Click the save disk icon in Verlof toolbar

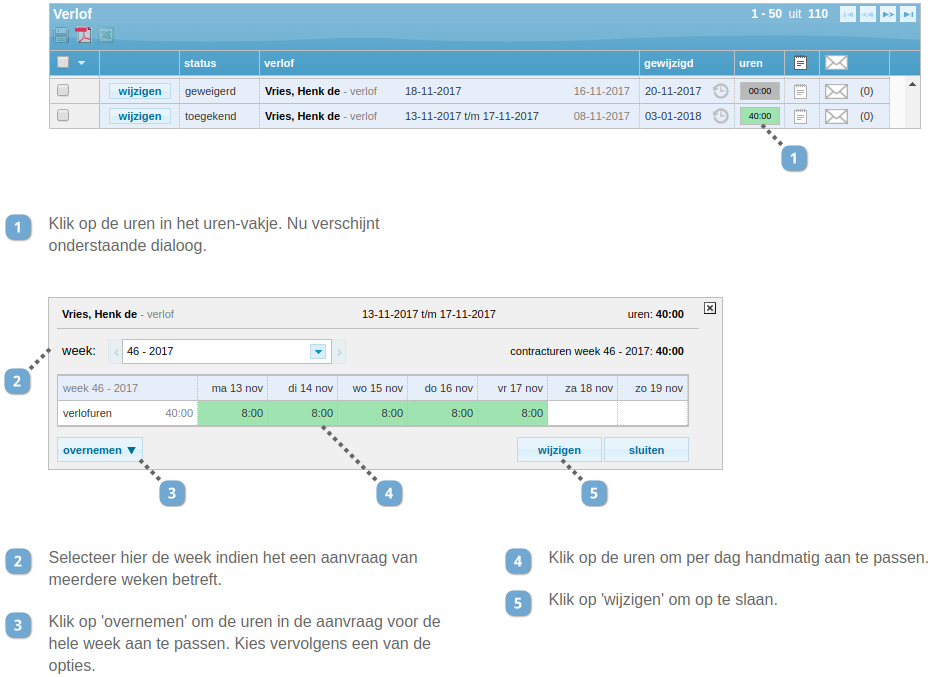click(x=61, y=35)
